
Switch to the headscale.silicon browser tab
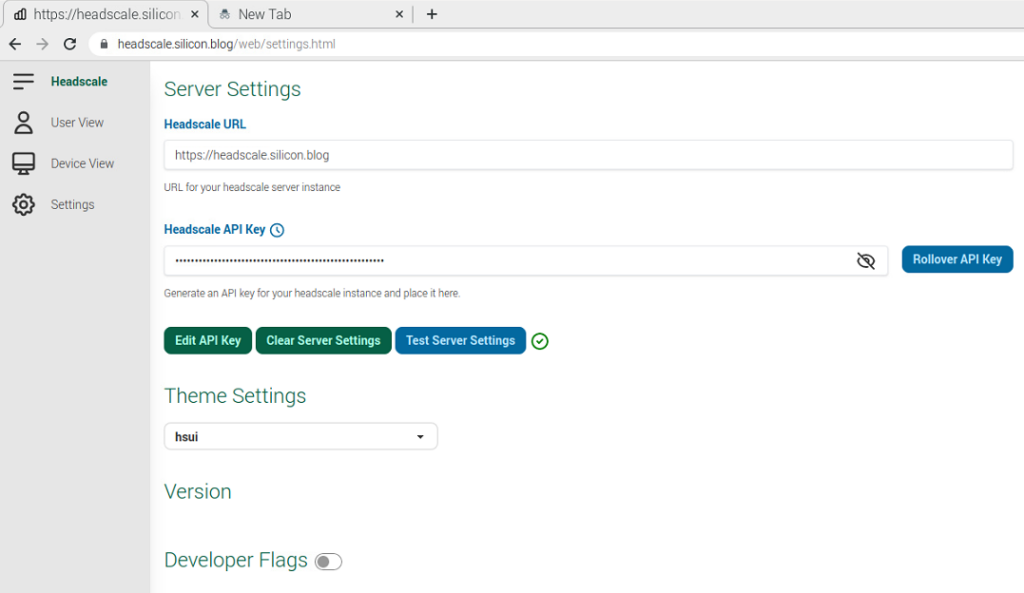click(x=106, y=14)
